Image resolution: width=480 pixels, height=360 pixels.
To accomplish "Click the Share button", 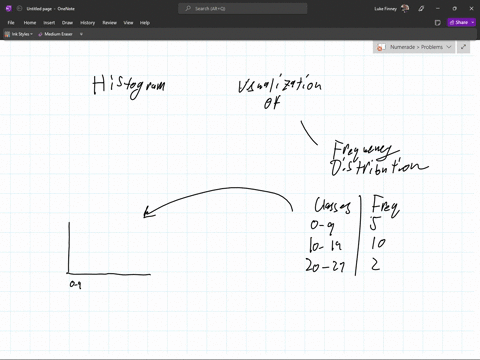I will coord(459,22).
